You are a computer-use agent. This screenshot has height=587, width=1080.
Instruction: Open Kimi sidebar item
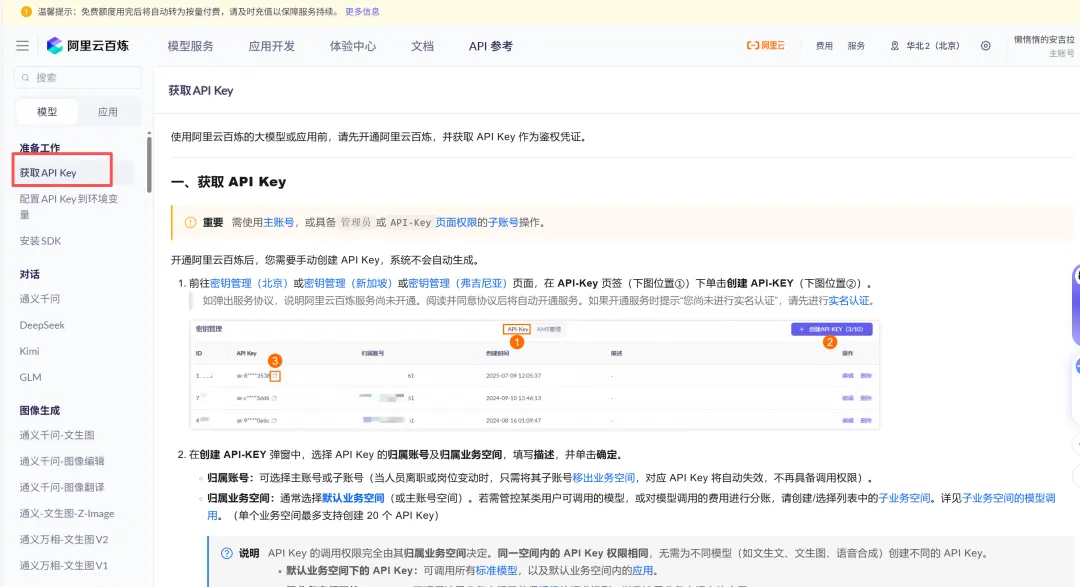point(29,351)
